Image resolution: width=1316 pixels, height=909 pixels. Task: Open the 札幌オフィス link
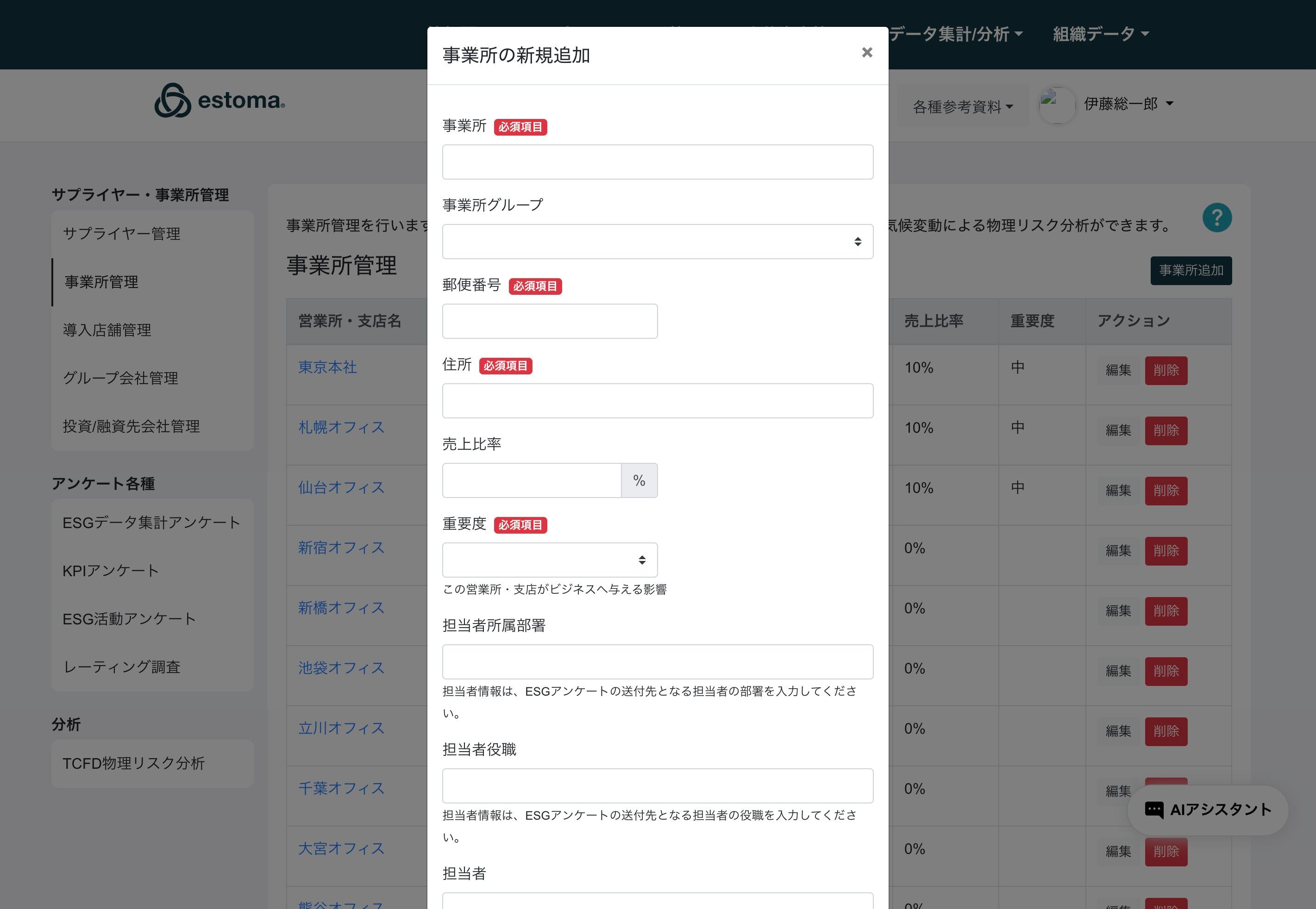pos(341,427)
